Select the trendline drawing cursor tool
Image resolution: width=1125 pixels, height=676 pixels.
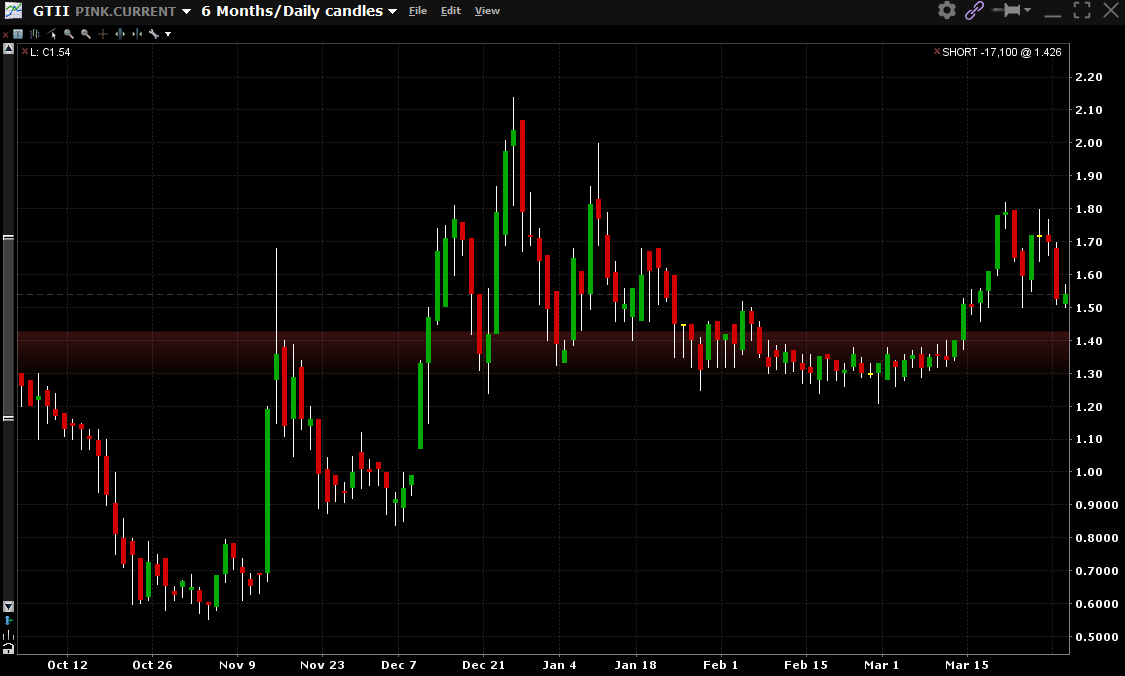pyautogui.click(x=52, y=34)
